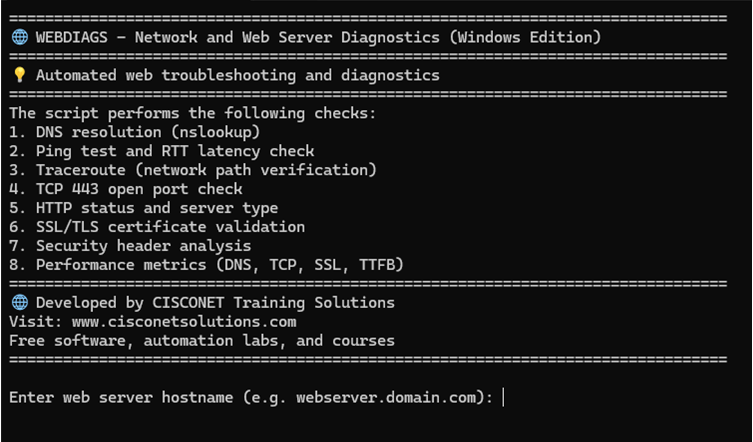The height and width of the screenshot is (442, 753).
Task: Click the line 'The script performs the following checks'
Action: coord(192,113)
